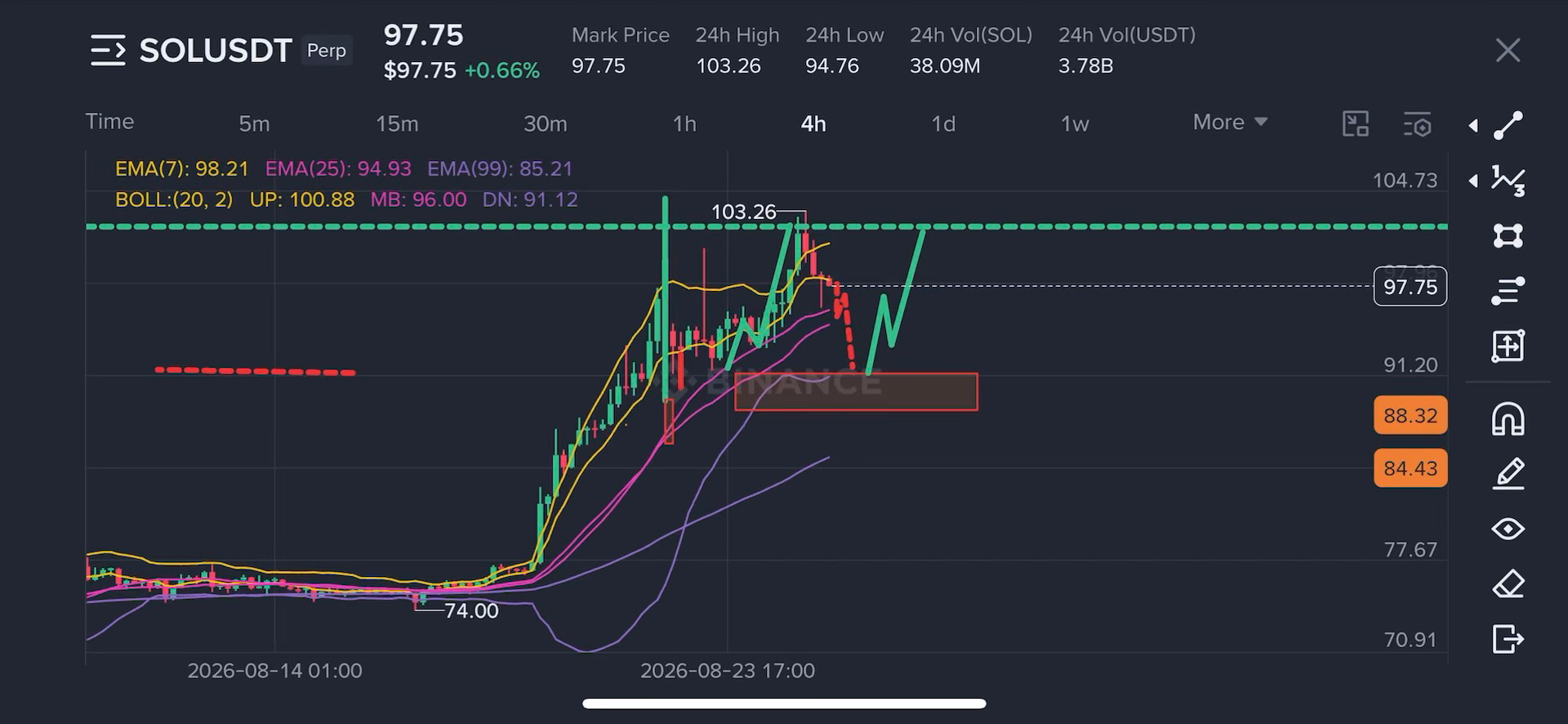Tap the 77.67 price axis label

(1410, 549)
